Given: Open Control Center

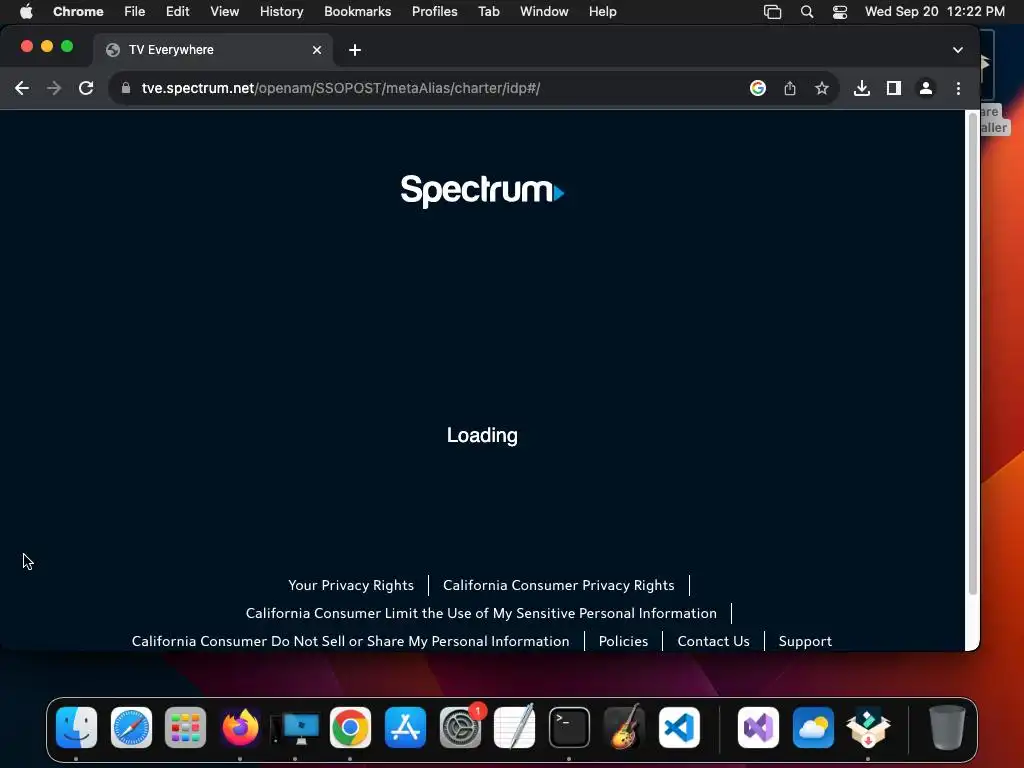Looking at the screenshot, I should point(840,12).
